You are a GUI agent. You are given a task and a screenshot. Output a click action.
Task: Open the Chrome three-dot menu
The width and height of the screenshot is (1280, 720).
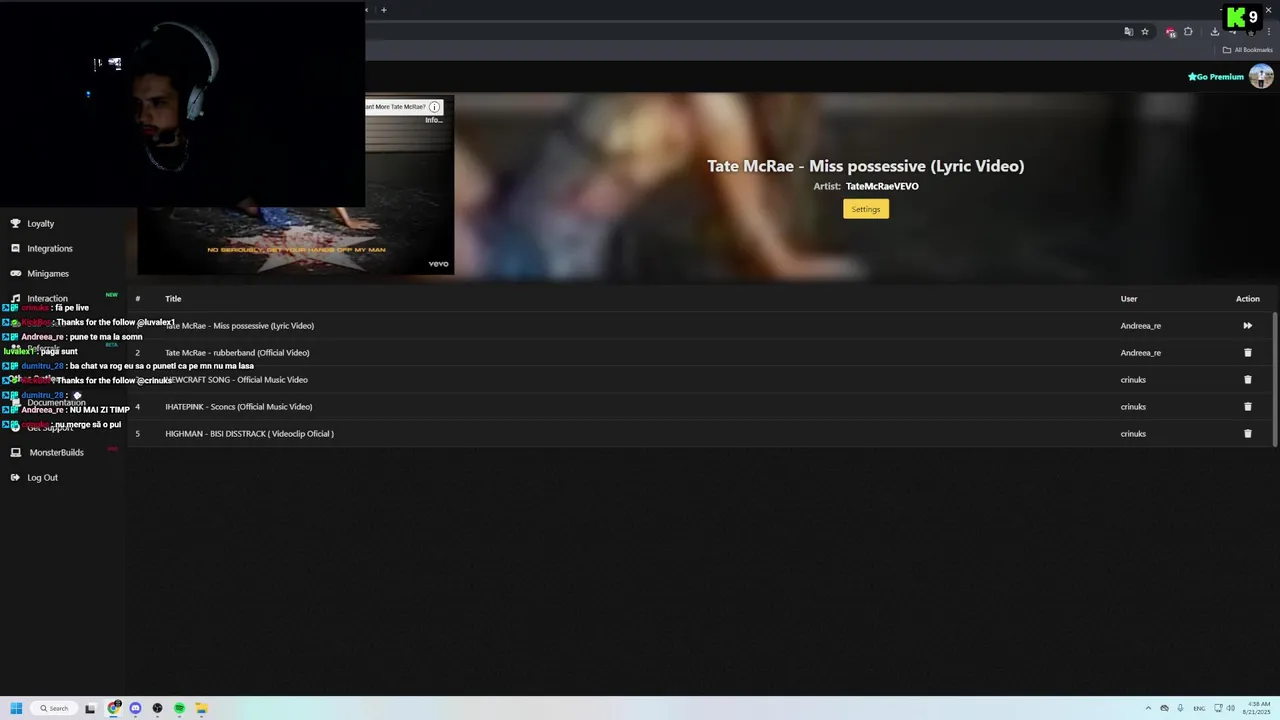1268,31
